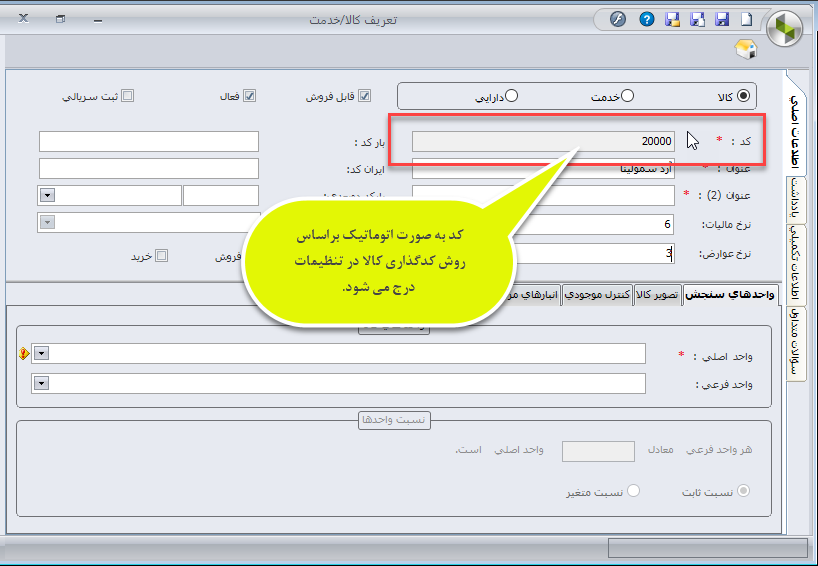Toggle the فعال checkbox
Viewport: 818px width, 566px height.
click(x=249, y=96)
